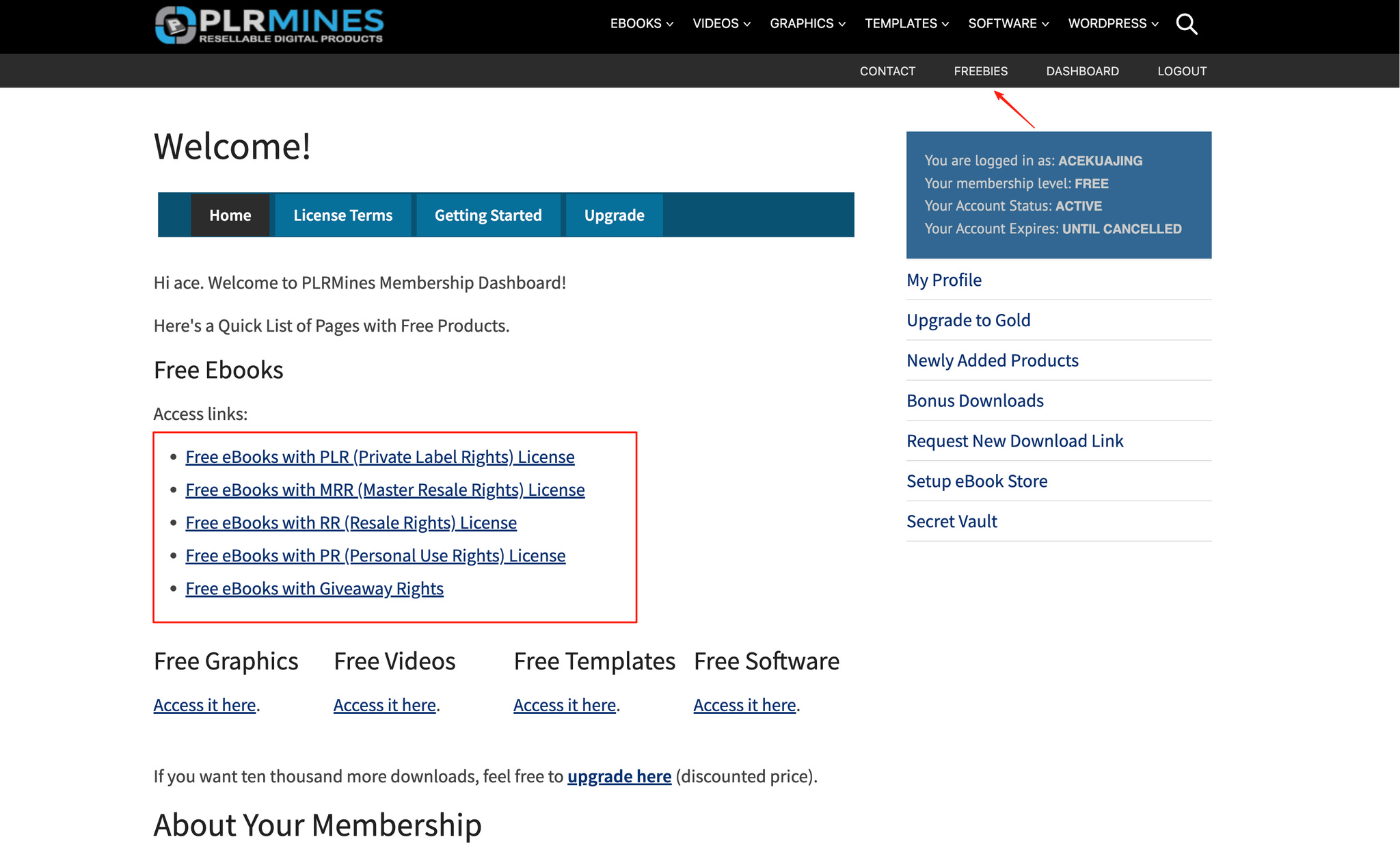Open the Getting Started tab
This screenshot has width=1400, height=850.
pyautogui.click(x=488, y=215)
